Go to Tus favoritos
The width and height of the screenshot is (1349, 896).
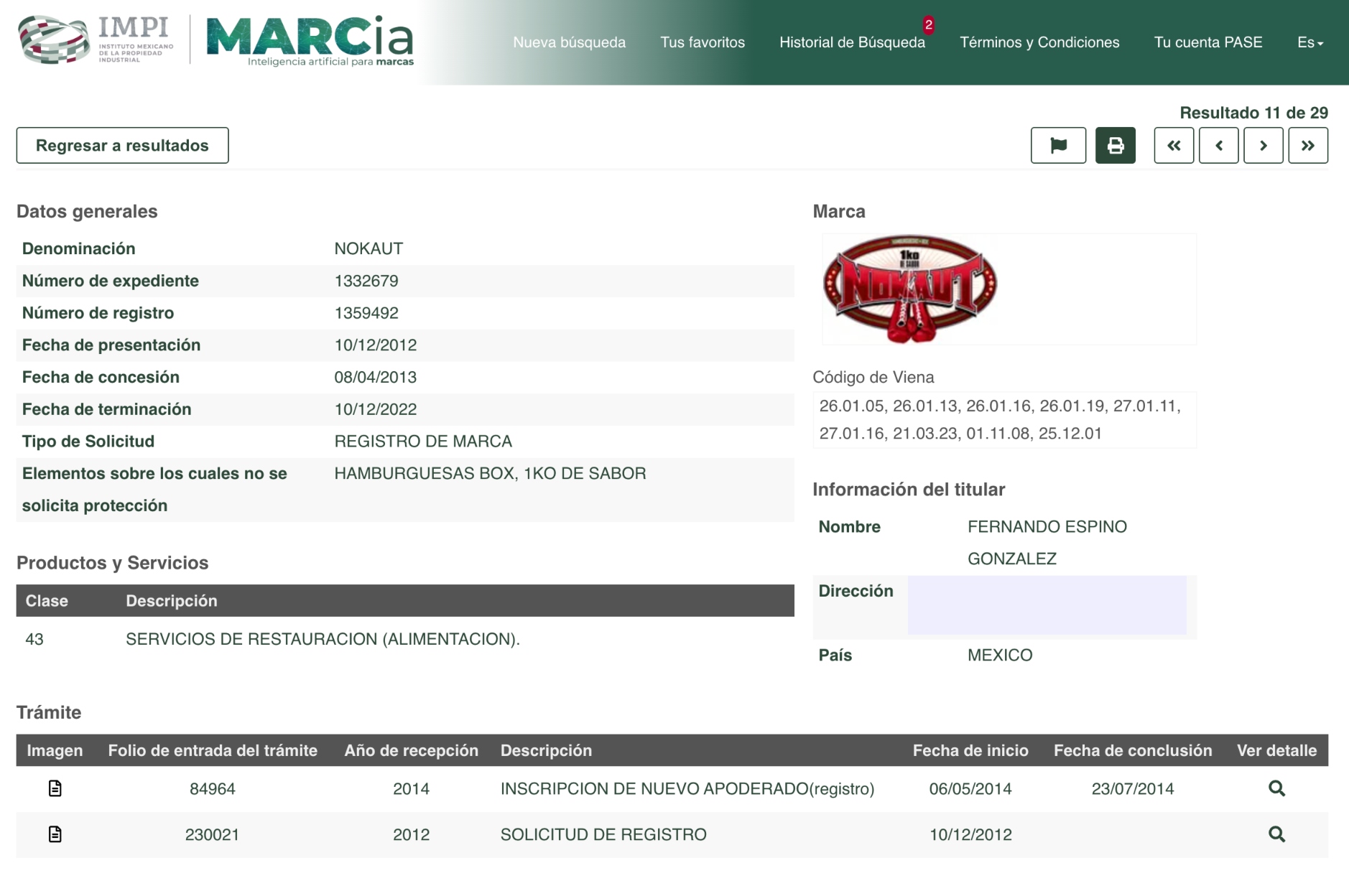702,42
